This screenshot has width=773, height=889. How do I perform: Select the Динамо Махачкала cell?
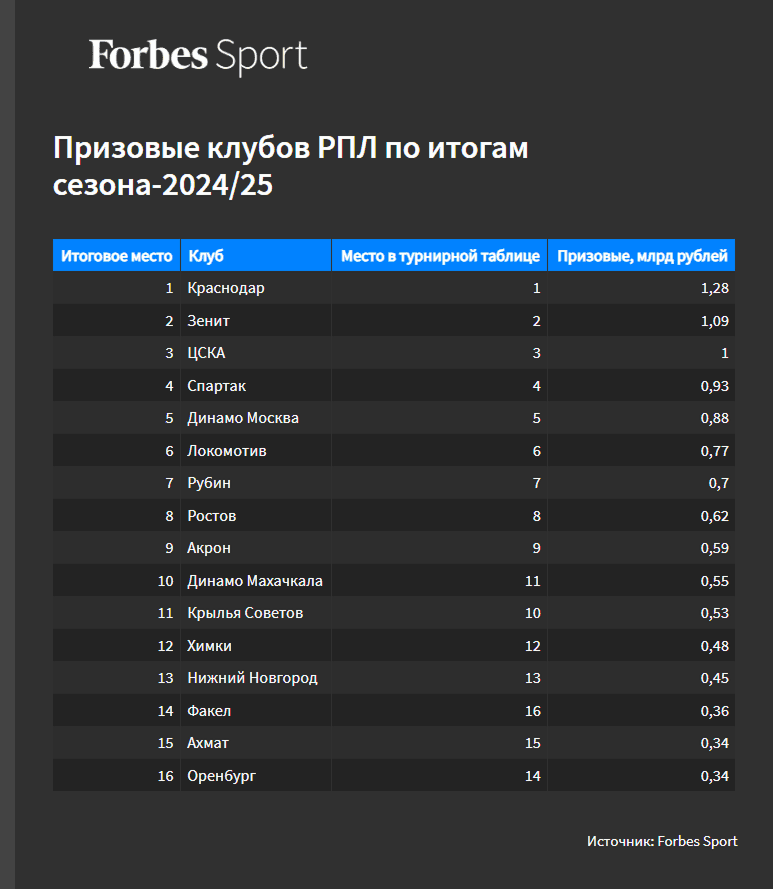[255, 581]
